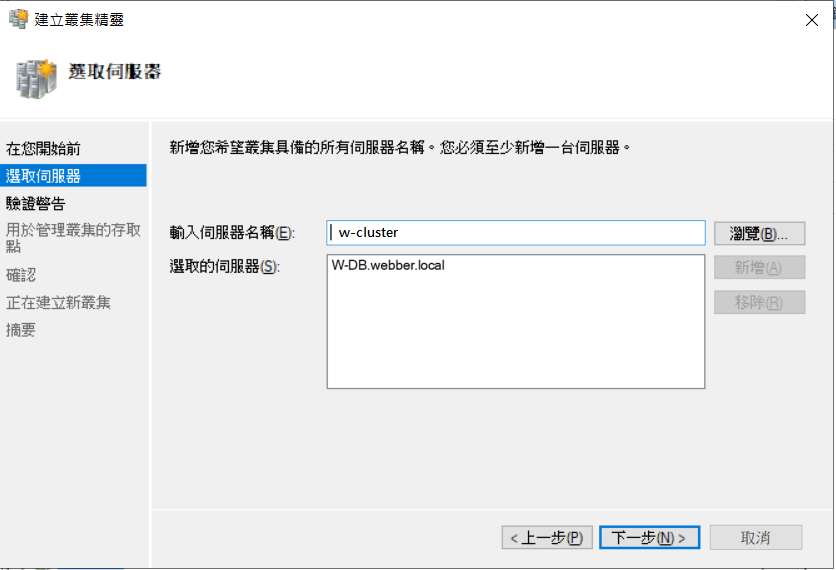Select the 確認 step in sidebar
The width and height of the screenshot is (836, 570).
[x=21, y=274]
